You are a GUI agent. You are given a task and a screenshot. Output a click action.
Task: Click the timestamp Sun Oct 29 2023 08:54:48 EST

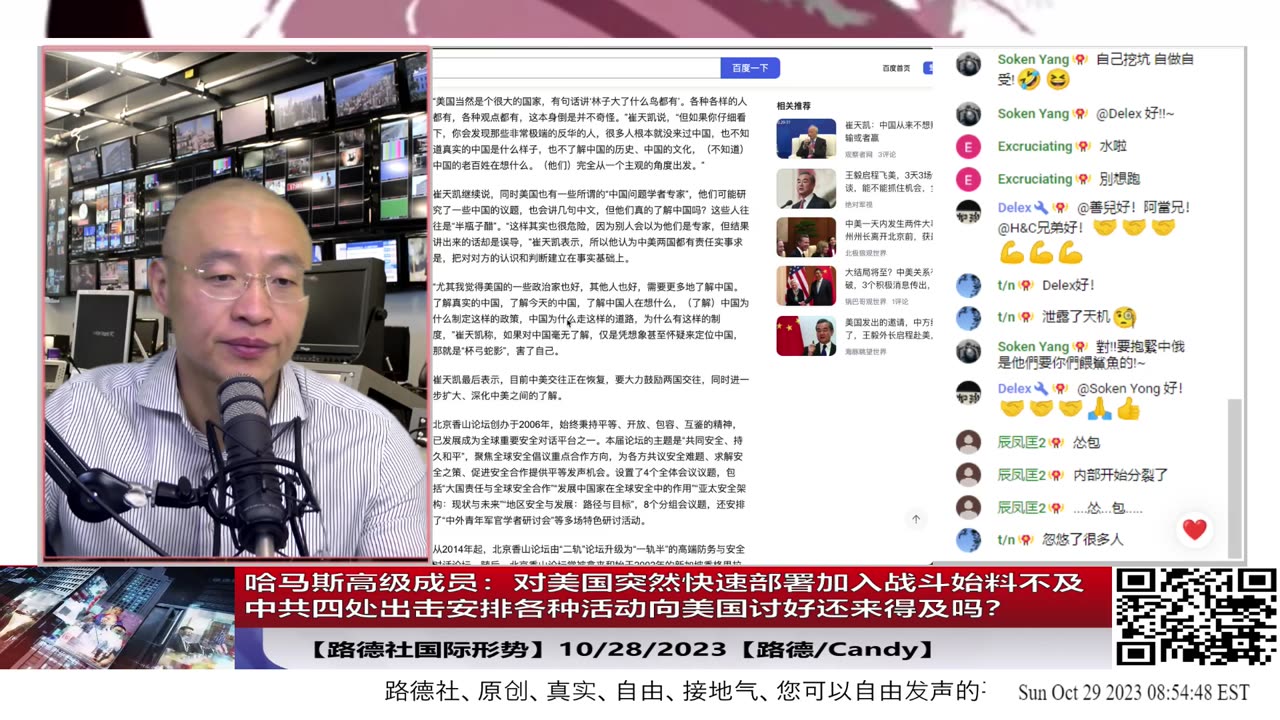tap(1134, 693)
